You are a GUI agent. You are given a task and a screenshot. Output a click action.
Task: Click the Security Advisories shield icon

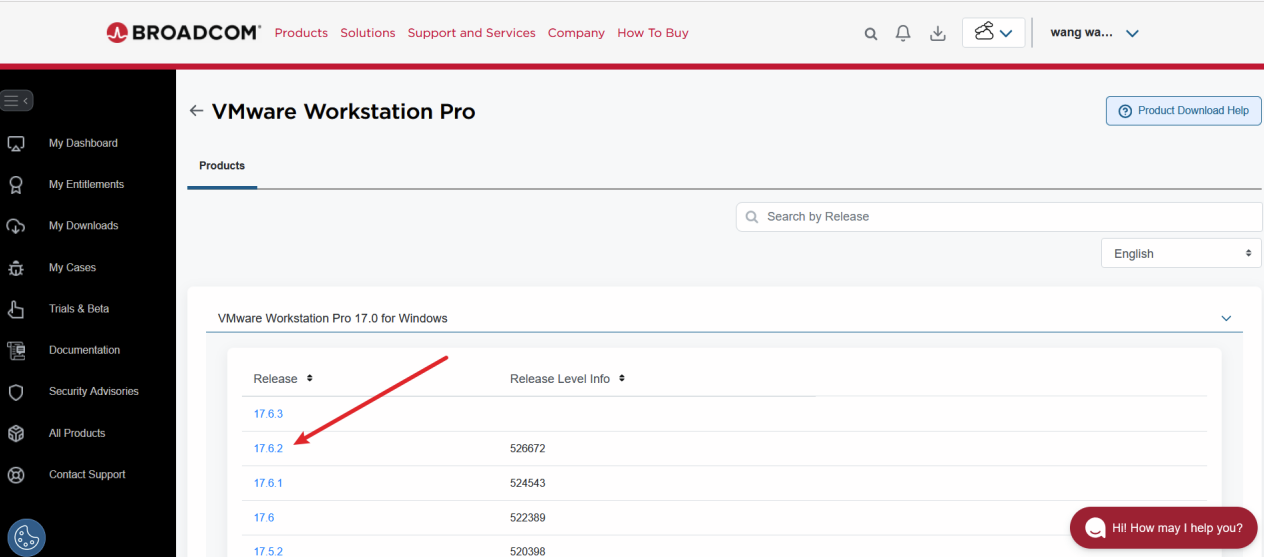click(16, 392)
